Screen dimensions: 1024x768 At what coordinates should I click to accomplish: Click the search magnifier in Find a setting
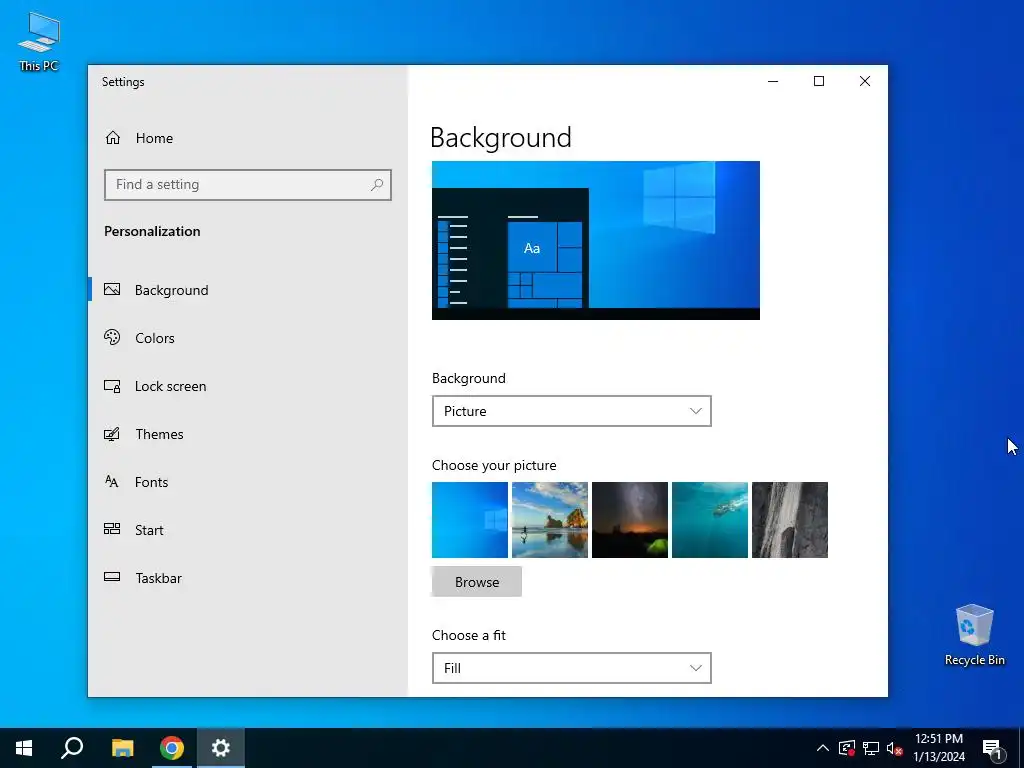pos(377,185)
